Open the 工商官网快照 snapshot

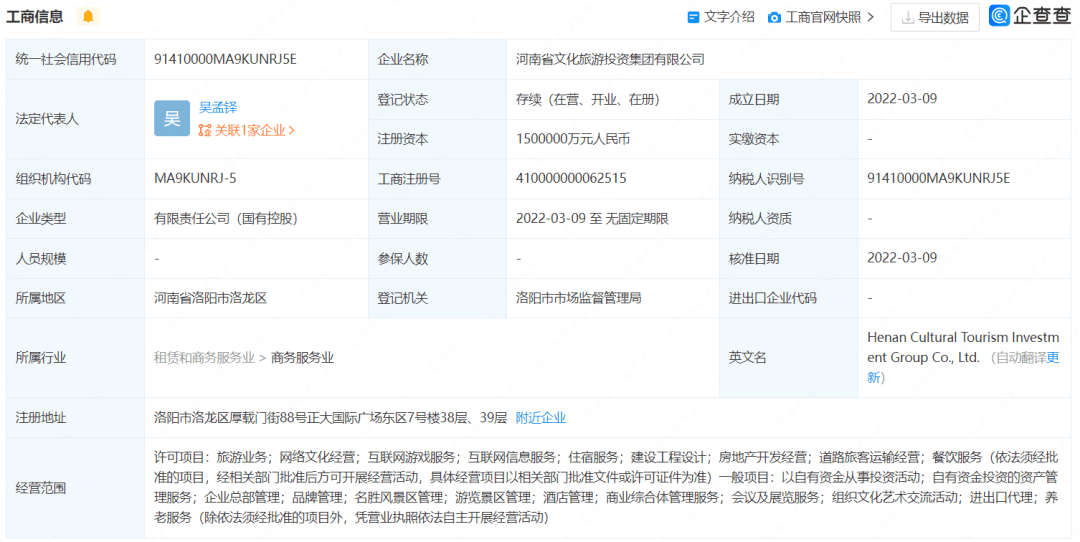822,17
